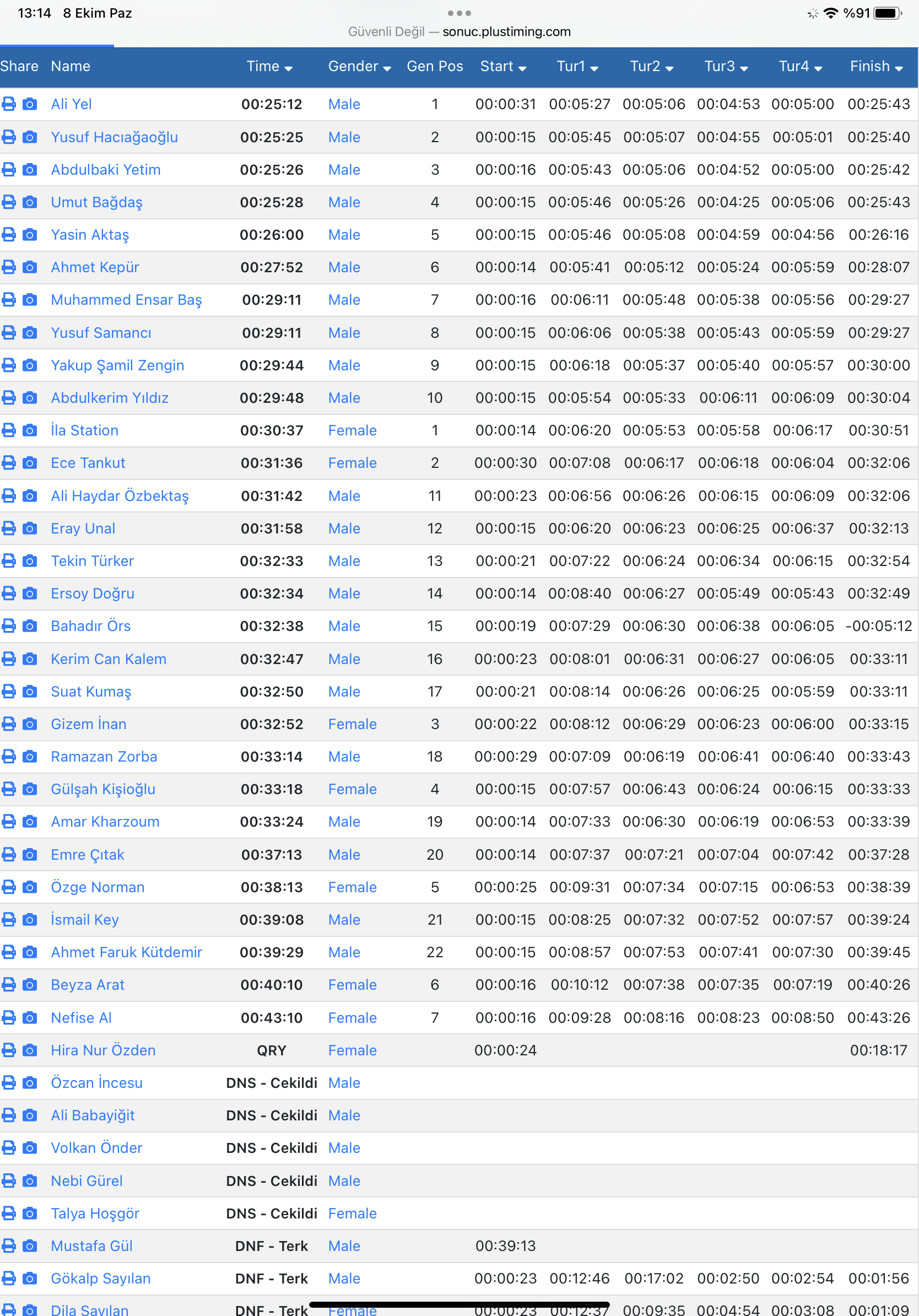Image resolution: width=919 pixels, height=1316 pixels.
Task: Click the Name column header
Action: (x=71, y=67)
